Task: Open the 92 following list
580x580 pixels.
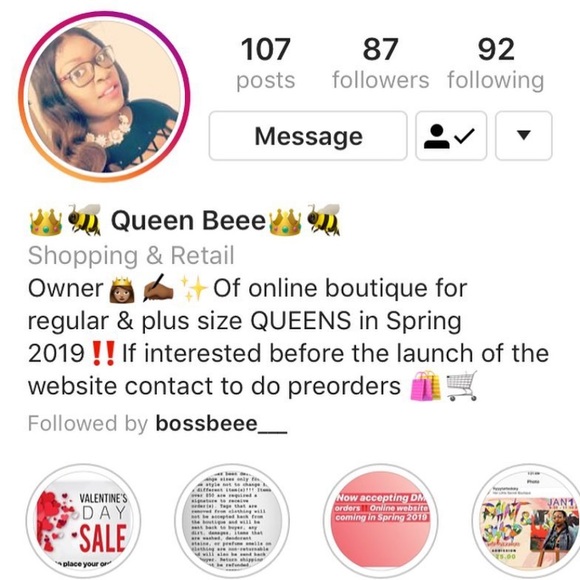Action: tap(496, 64)
